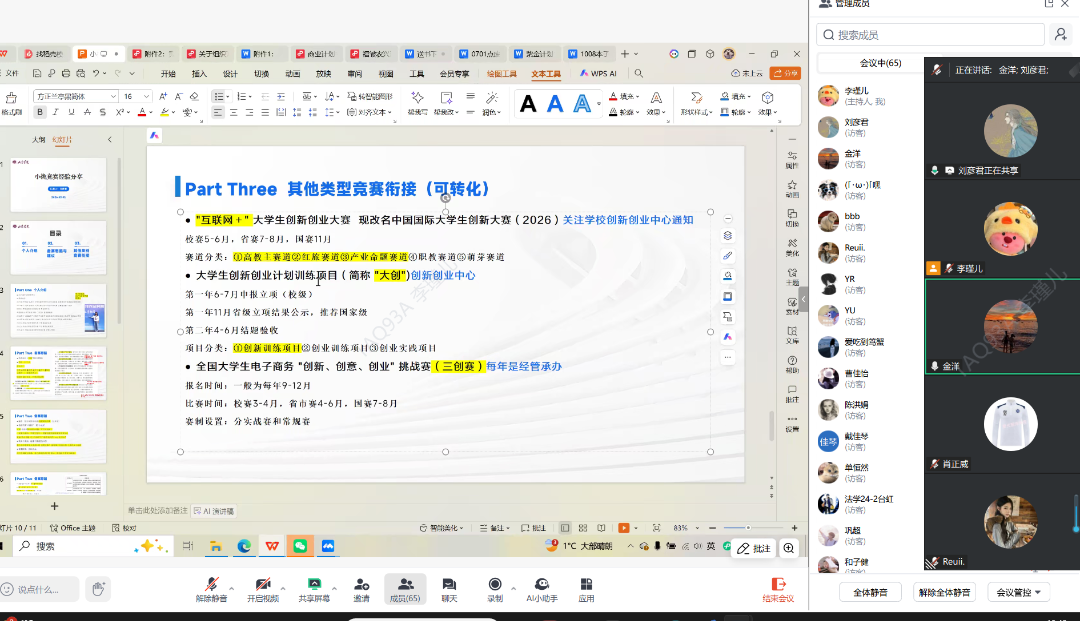Viewport: 1080px width, 621px height.
Task: Click the 格式刷 format painter icon
Action: 11,98
